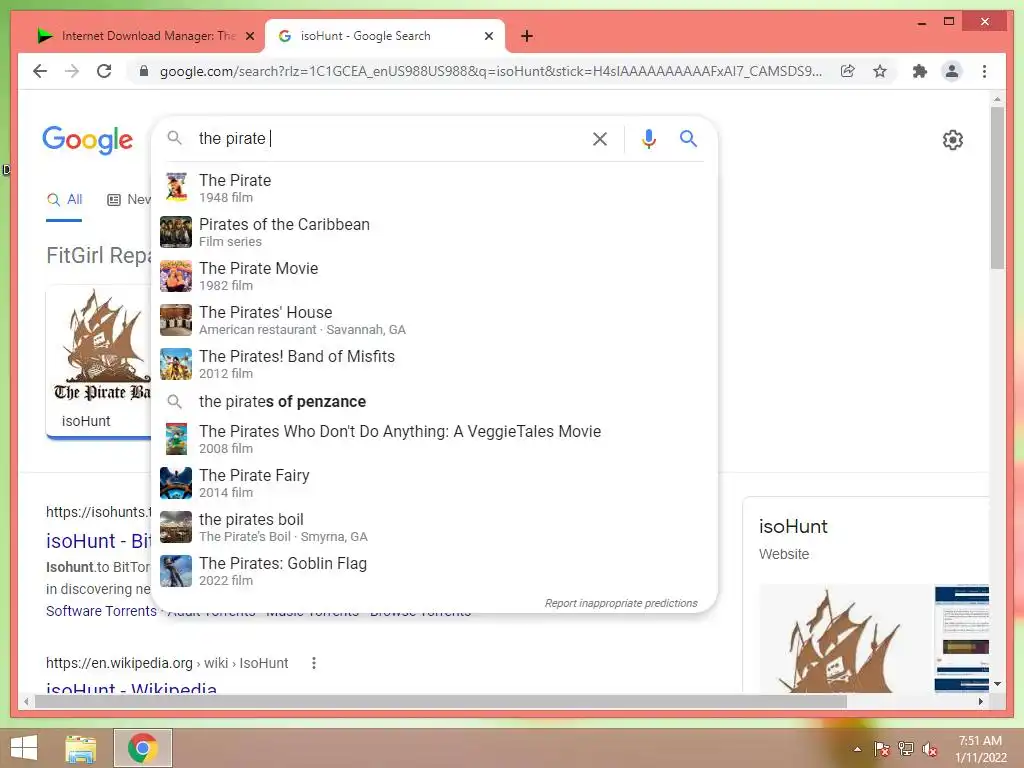
Task: Open options for the Wikipedia result
Action: point(313,663)
